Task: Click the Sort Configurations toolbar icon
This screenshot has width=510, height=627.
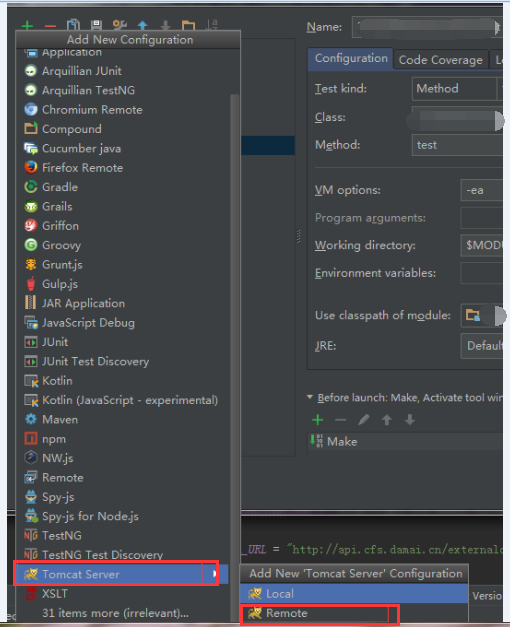Action: tap(212, 25)
